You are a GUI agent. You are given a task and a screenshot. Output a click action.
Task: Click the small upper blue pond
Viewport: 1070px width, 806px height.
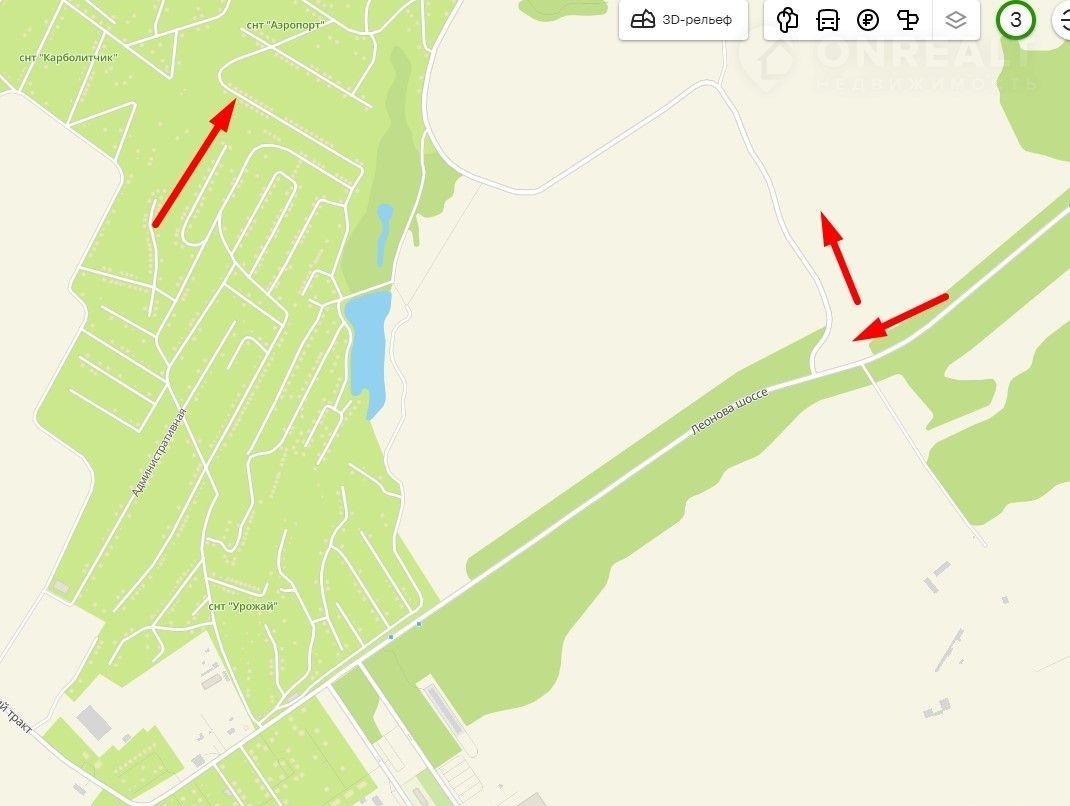[x=384, y=234]
